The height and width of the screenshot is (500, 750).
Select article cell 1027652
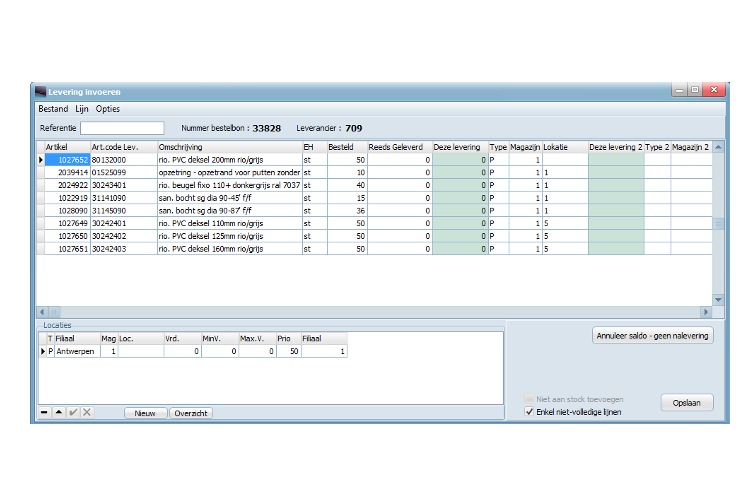click(67, 160)
